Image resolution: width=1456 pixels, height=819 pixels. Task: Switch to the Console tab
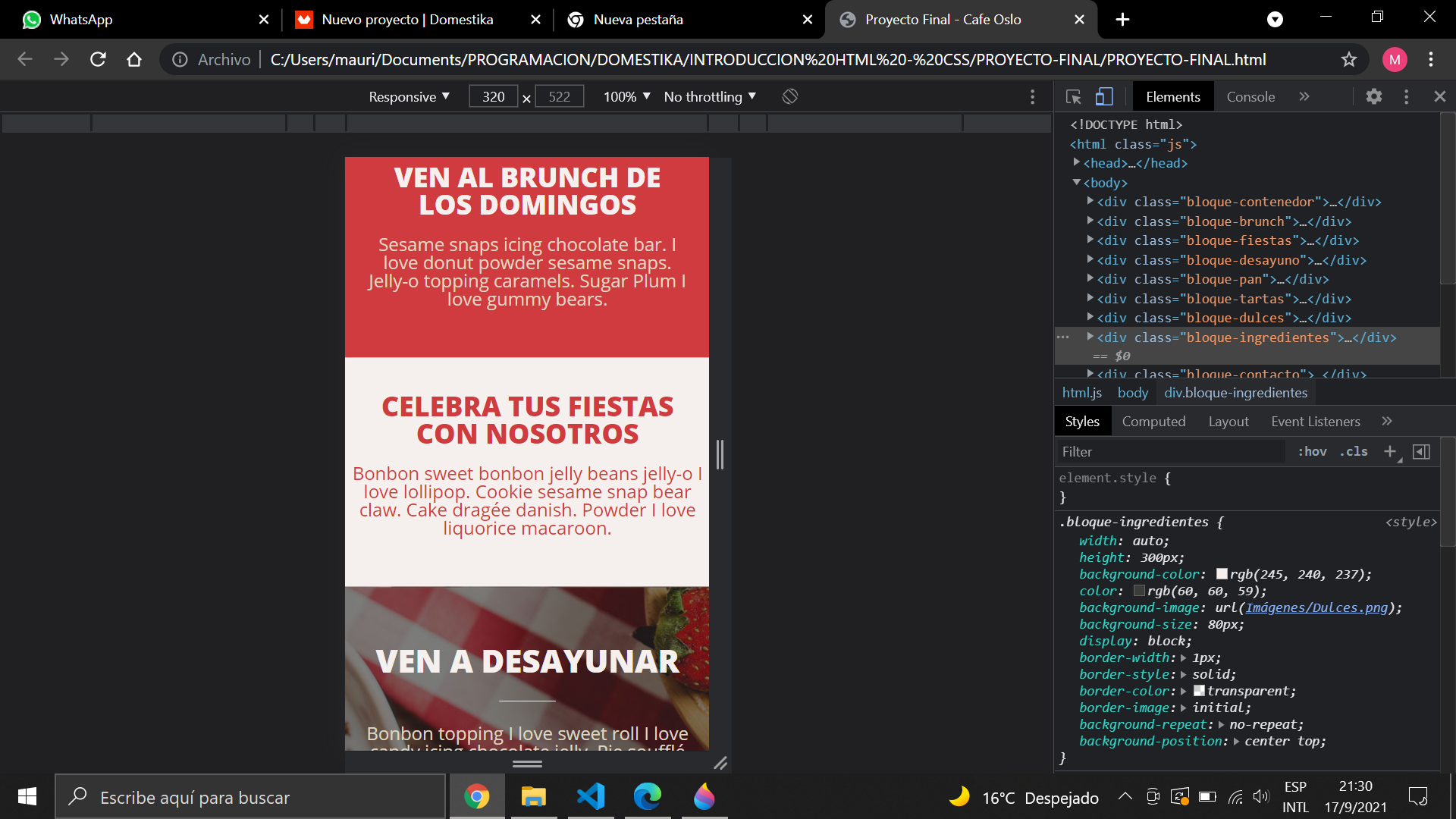[1250, 96]
